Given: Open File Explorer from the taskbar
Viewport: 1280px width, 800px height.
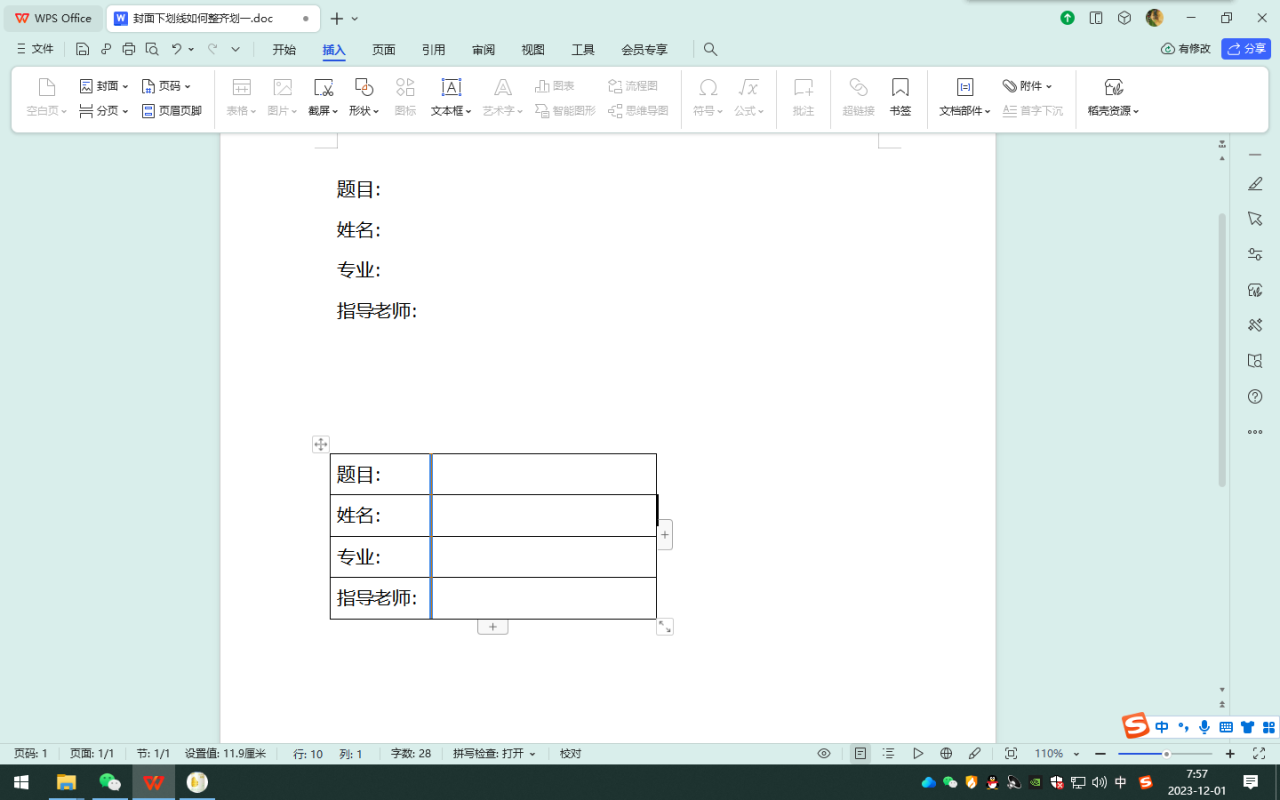Looking at the screenshot, I should tap(66, 781).
